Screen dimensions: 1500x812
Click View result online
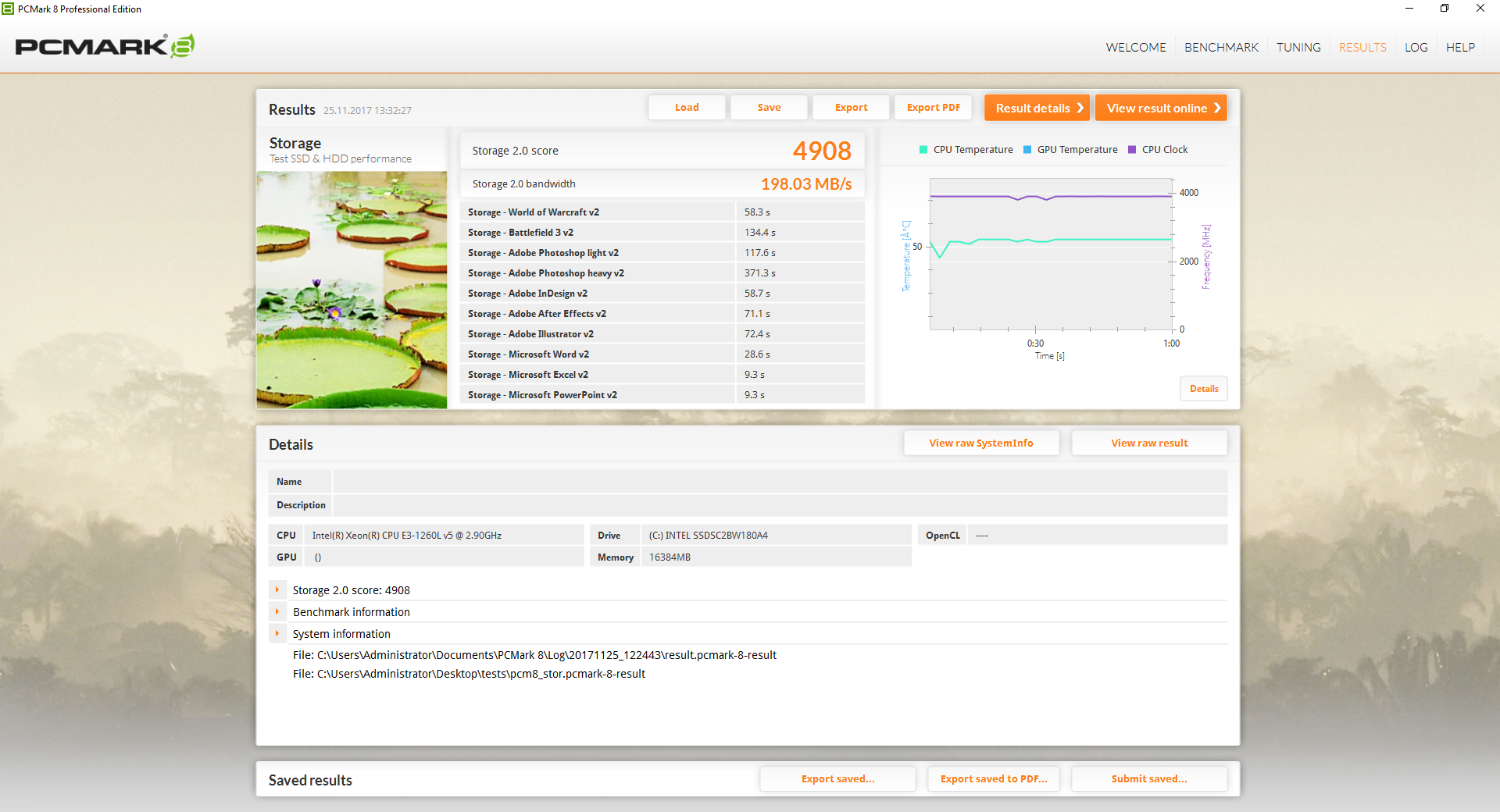1161,108
